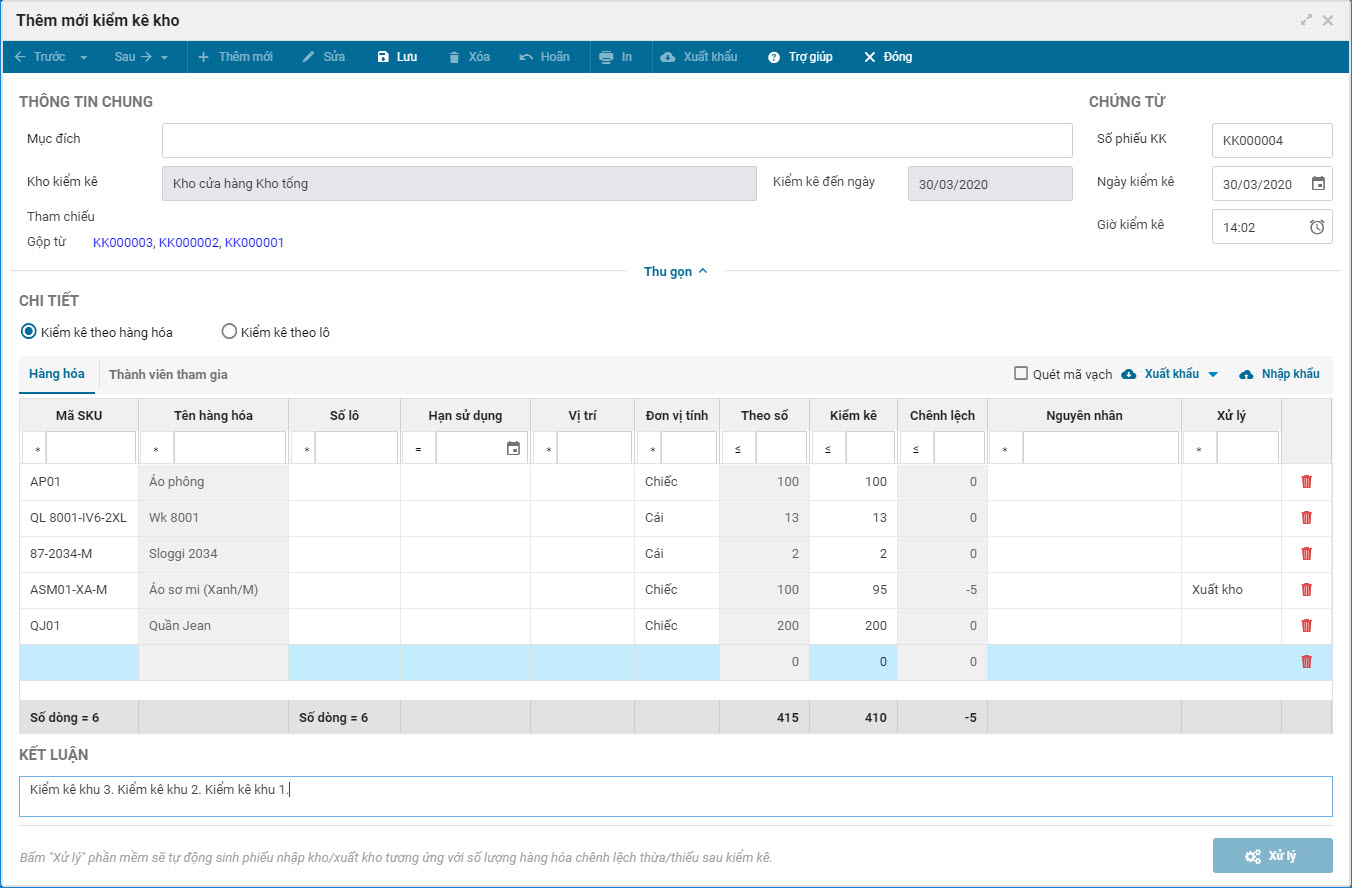Expand the Xuất khẩu dropdown above table
The width and height of the screenshot is (1352, 888).
click(1213, 374)
